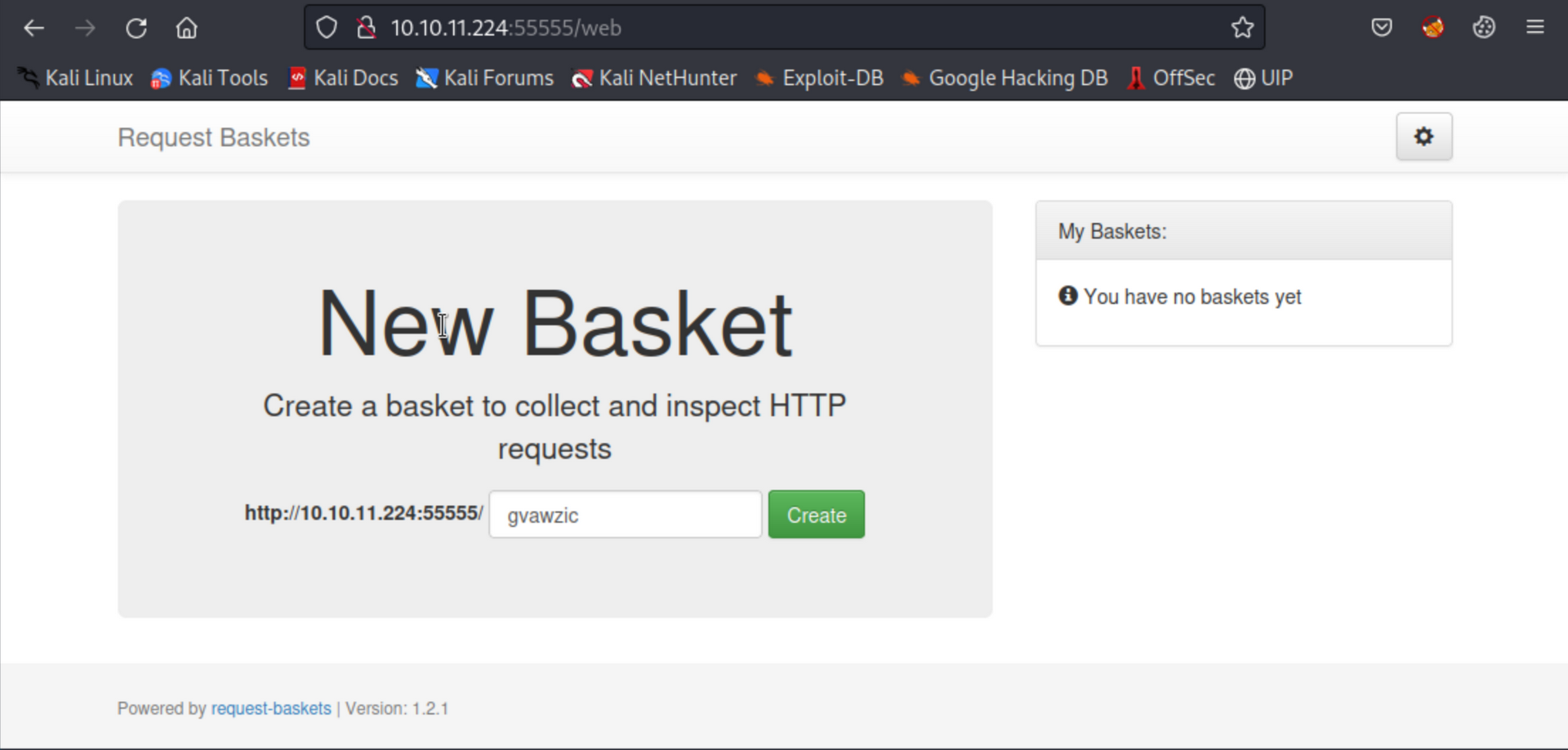The height and width of the screenshot is (750, 1568).
Task: Open the cookie extension icon
Action: click(x=1484, y=28)
